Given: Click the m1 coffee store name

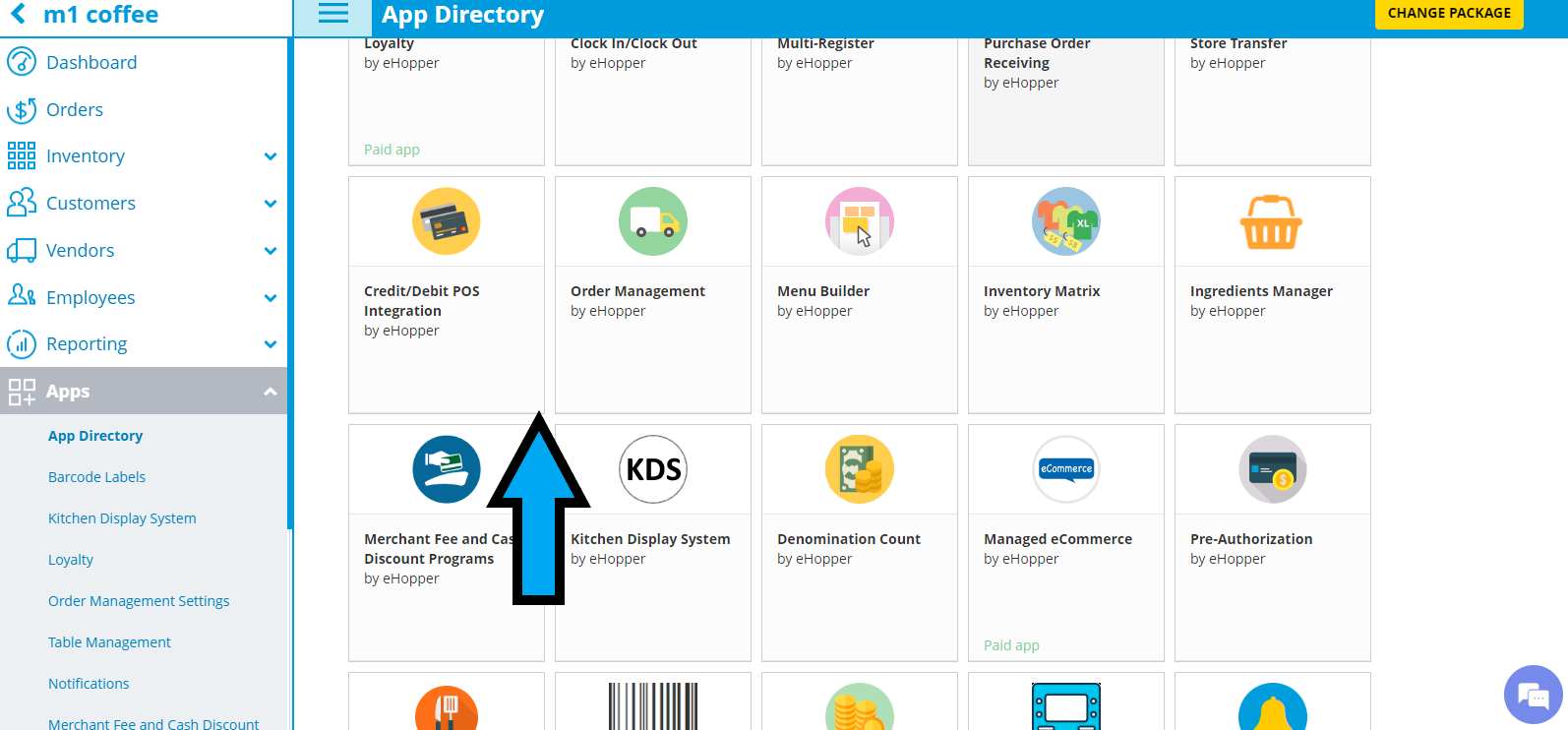Looking at the screenshot, I should click(100, 15).
